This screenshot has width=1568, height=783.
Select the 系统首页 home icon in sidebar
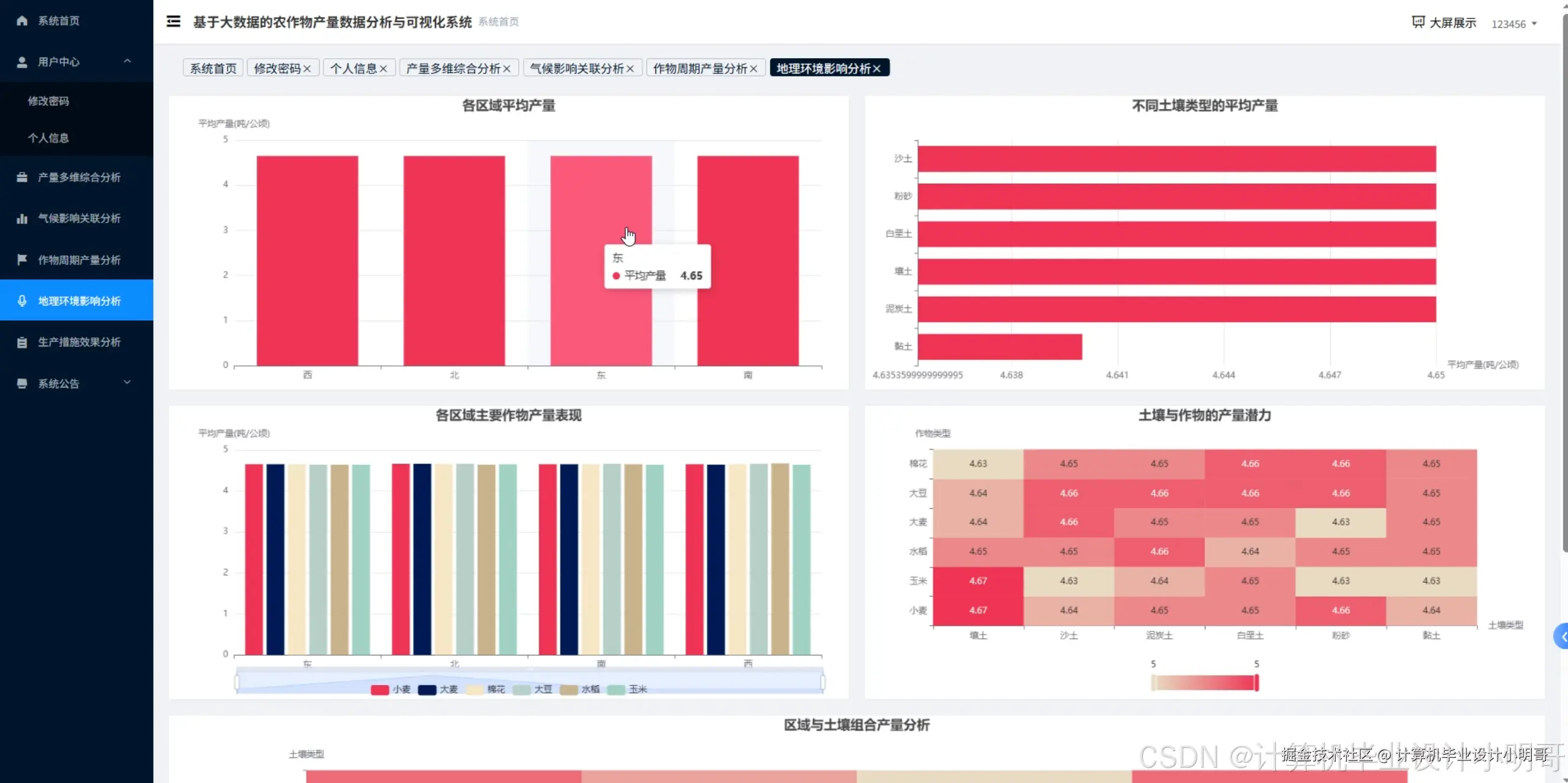click(x=22, y=20)
